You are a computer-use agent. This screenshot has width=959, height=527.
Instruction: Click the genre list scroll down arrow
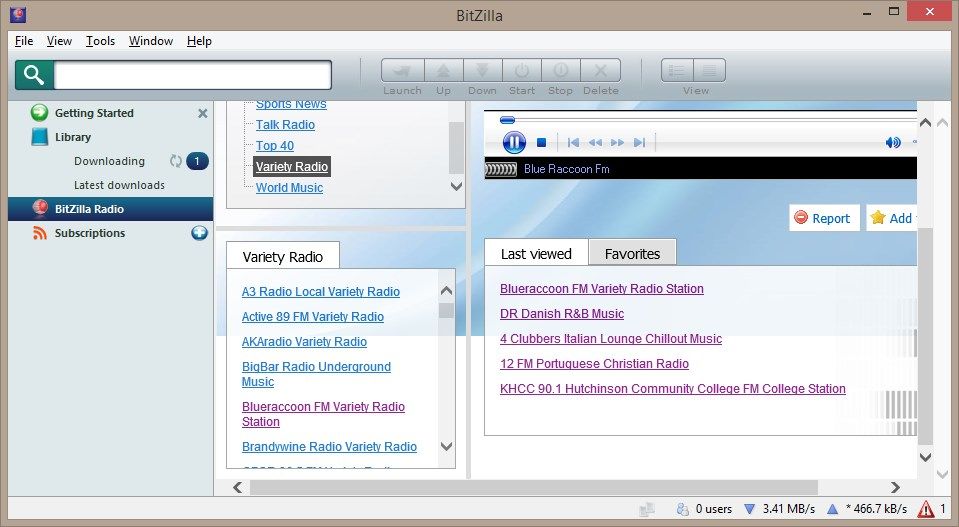[456, 186]
